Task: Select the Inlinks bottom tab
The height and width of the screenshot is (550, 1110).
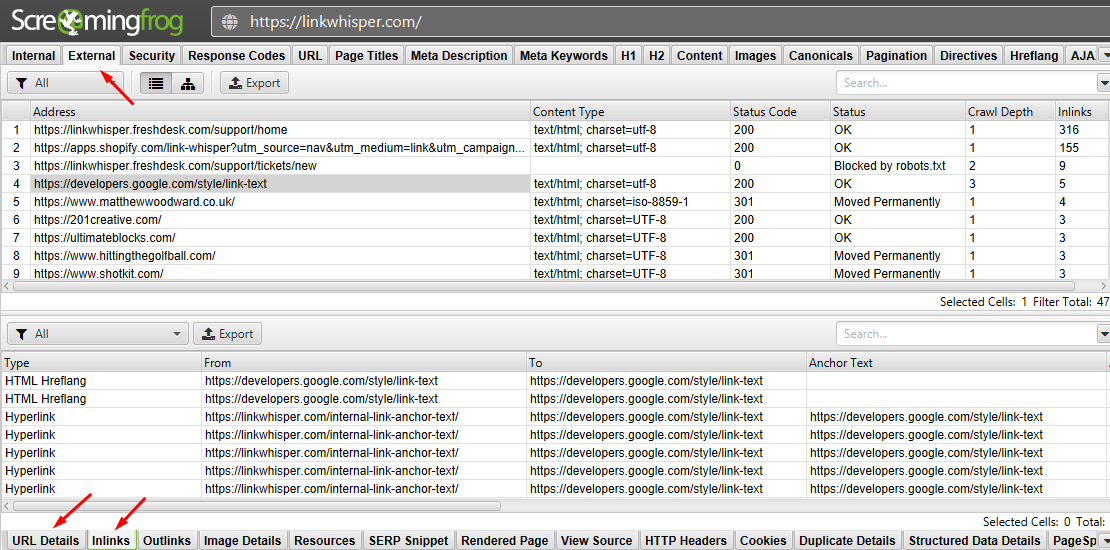Action: (111, 540)
